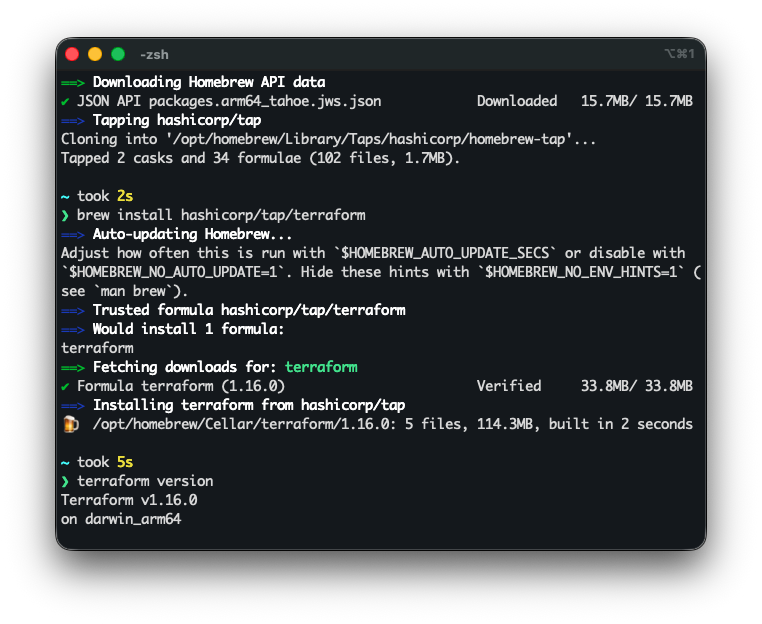
Task: Click the 'took 2s' duration line
Action: pyautogui.click(x=105, y=196)
